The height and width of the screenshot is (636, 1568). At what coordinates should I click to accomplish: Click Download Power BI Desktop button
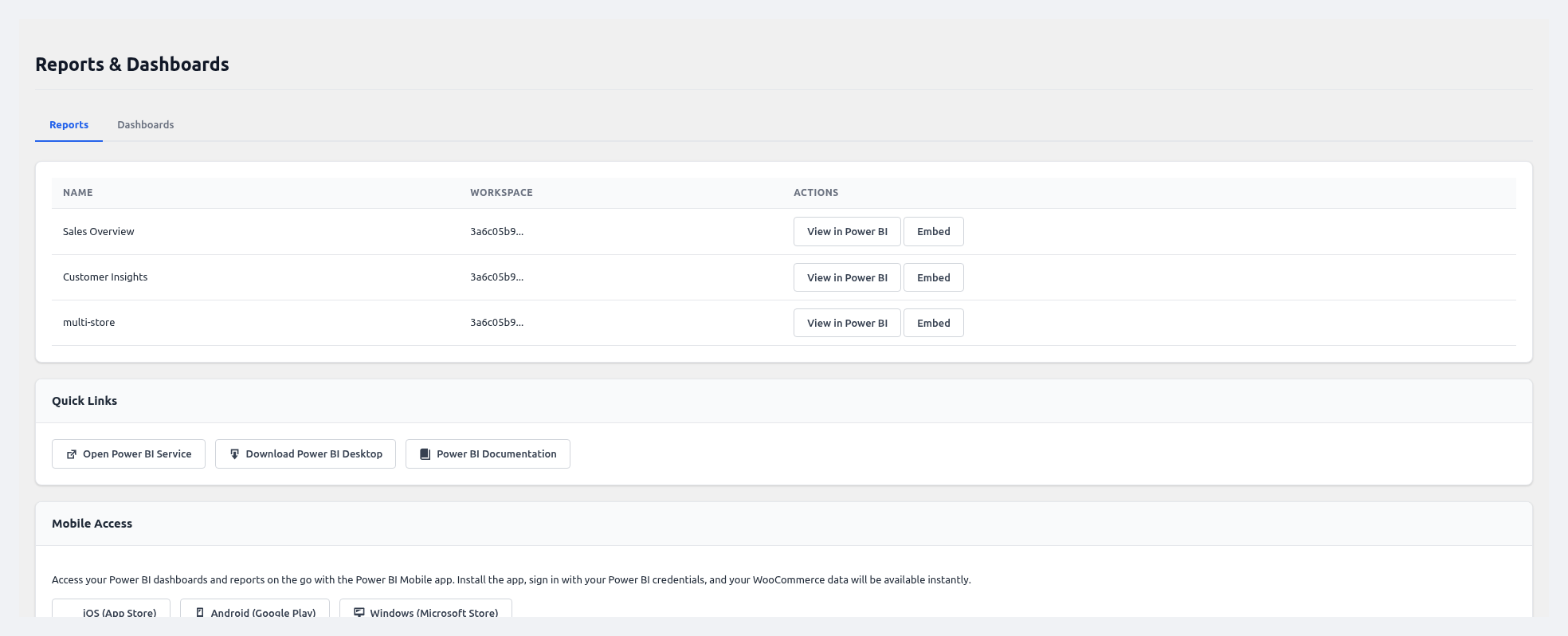point(305,453)
